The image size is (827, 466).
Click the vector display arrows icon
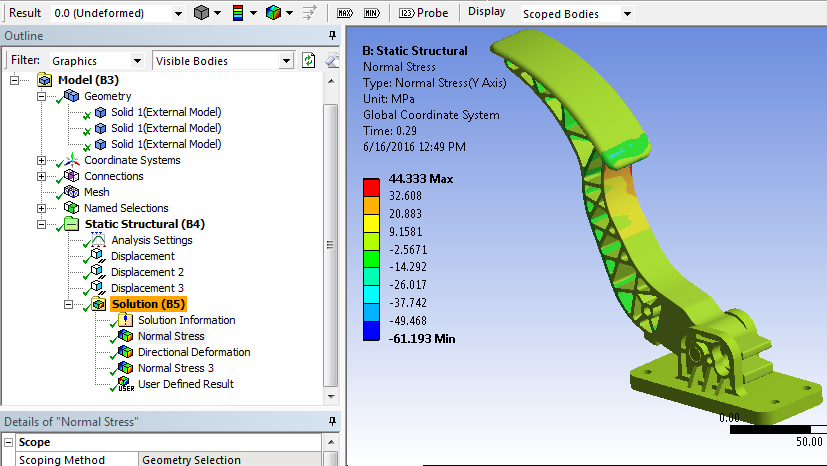[310, 13]
